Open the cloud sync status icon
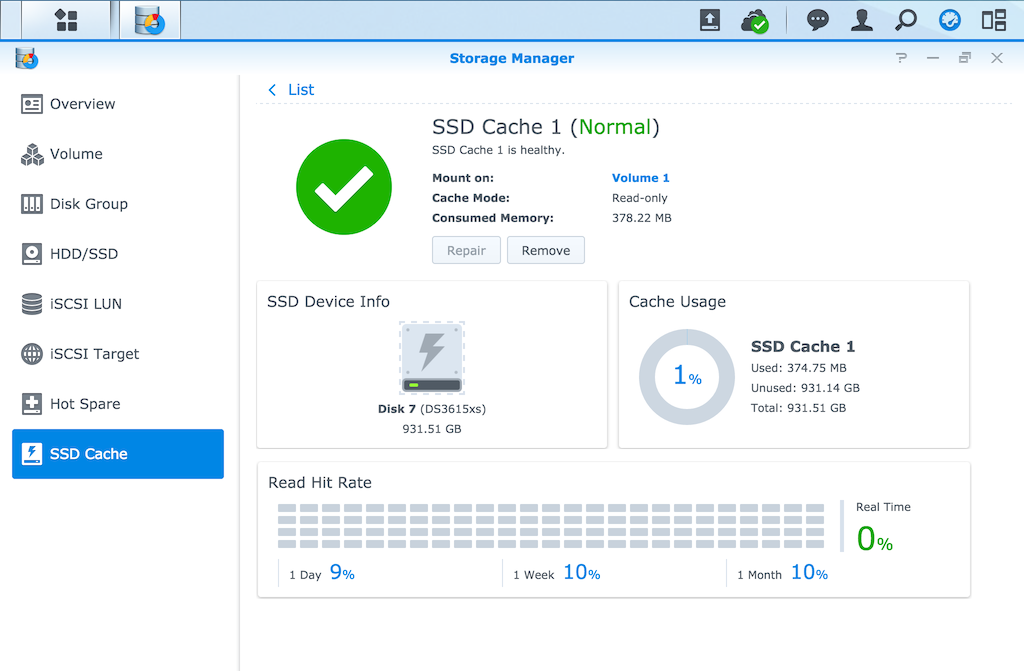 [755, 21]
